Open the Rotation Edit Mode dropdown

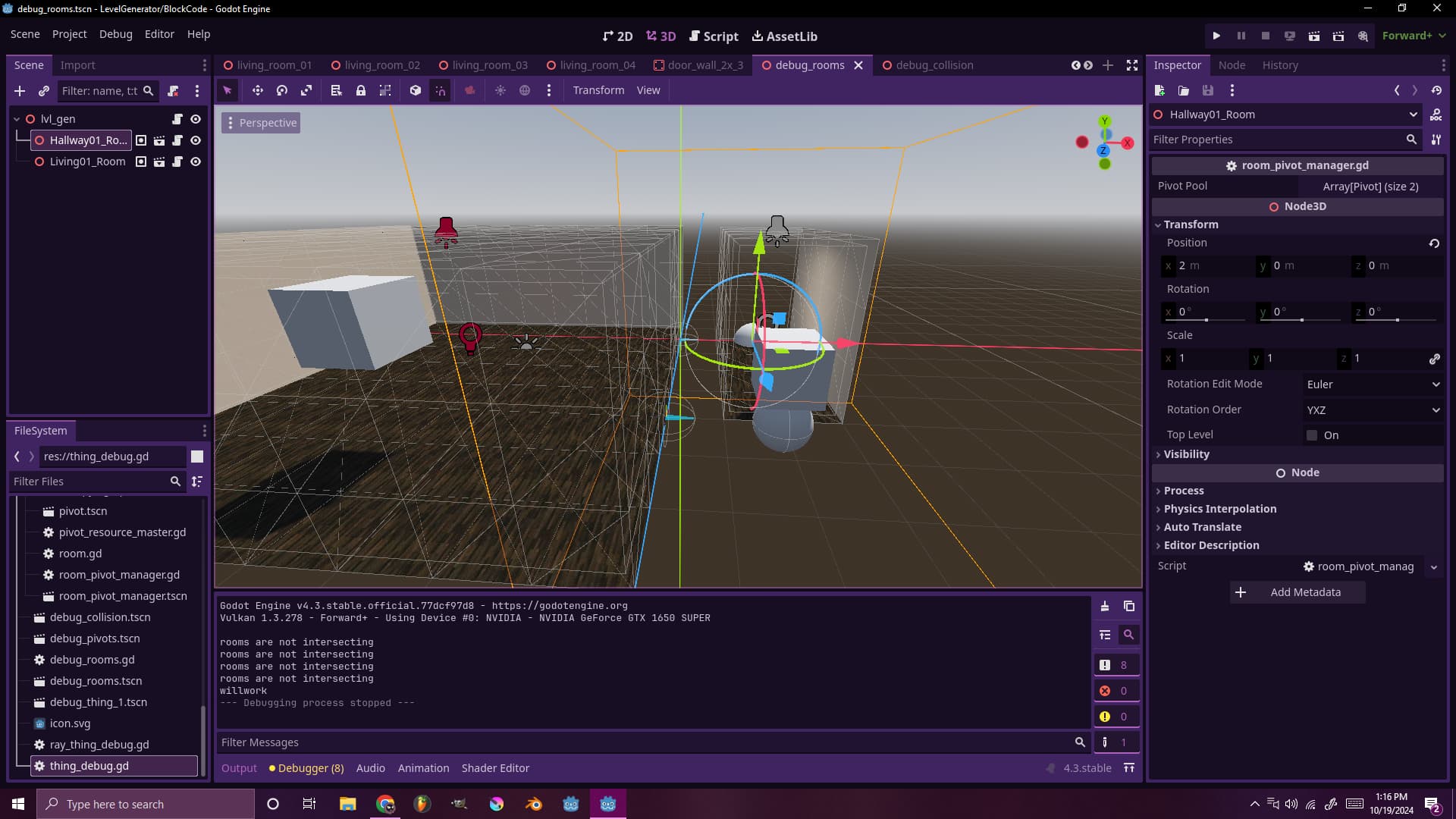1373,384
